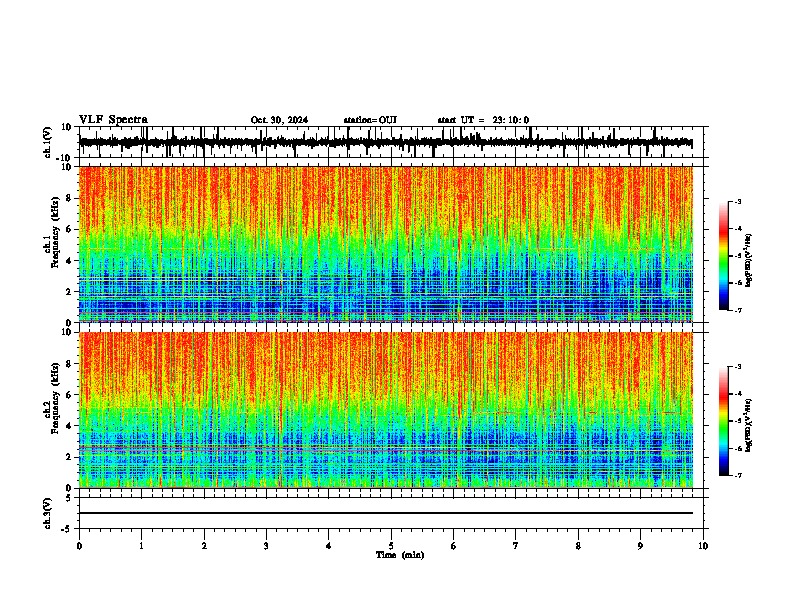Click the ch.2 spectrogram color scale bar
The width and height of the screenshot is (792, 612).
coord(724,421)
